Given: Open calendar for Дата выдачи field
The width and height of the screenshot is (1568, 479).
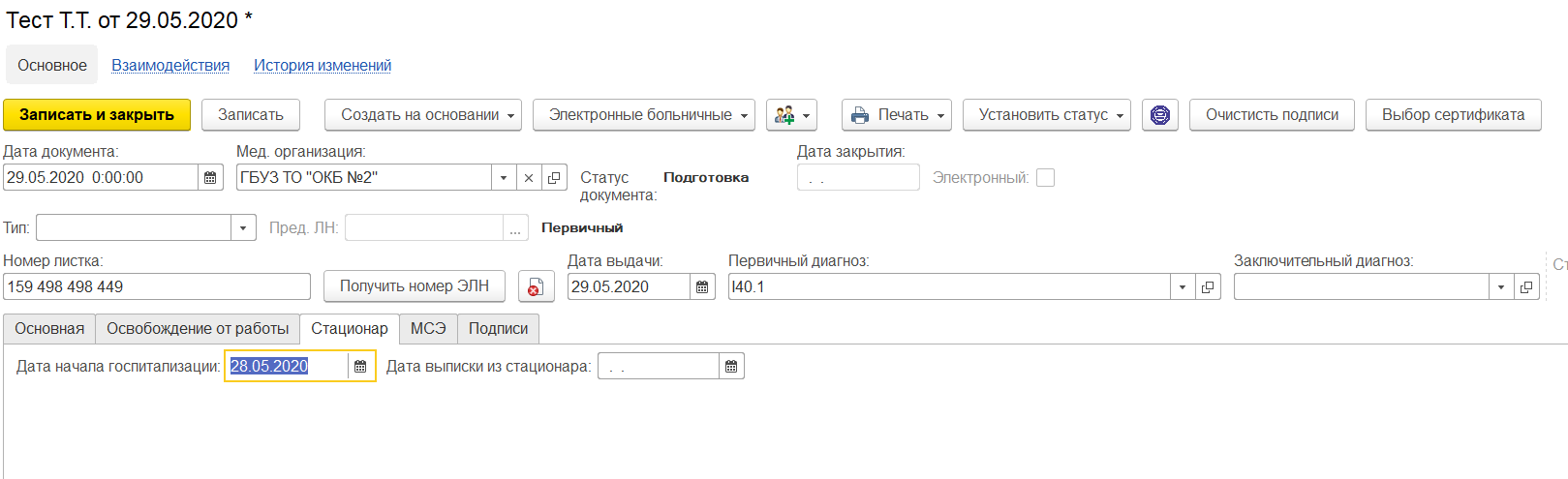Looking at the screenshot, I should click(702, 287).
